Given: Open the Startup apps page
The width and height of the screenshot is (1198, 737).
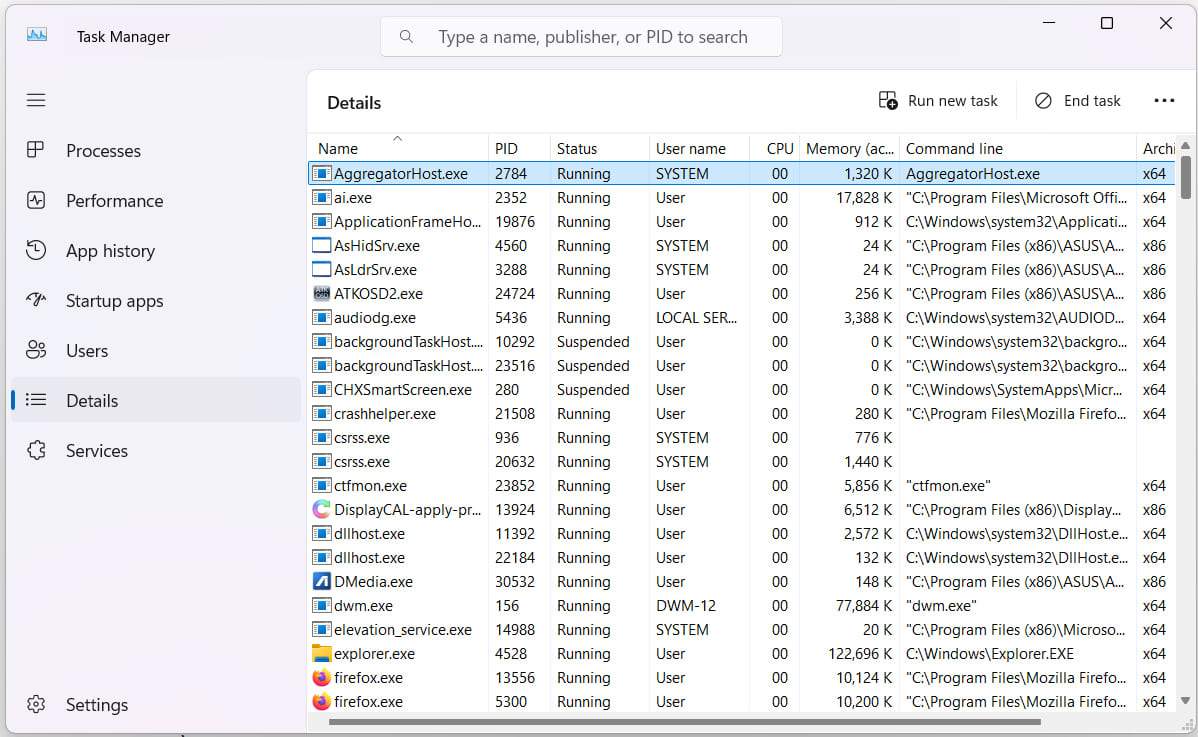Looking at the screenshot, I should pyautogui.click(x=156, y=300).
